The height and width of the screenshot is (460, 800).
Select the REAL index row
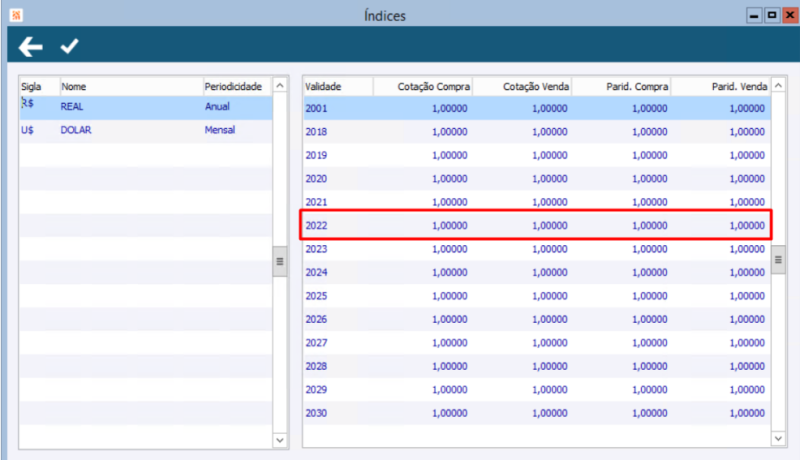[146, 107]
